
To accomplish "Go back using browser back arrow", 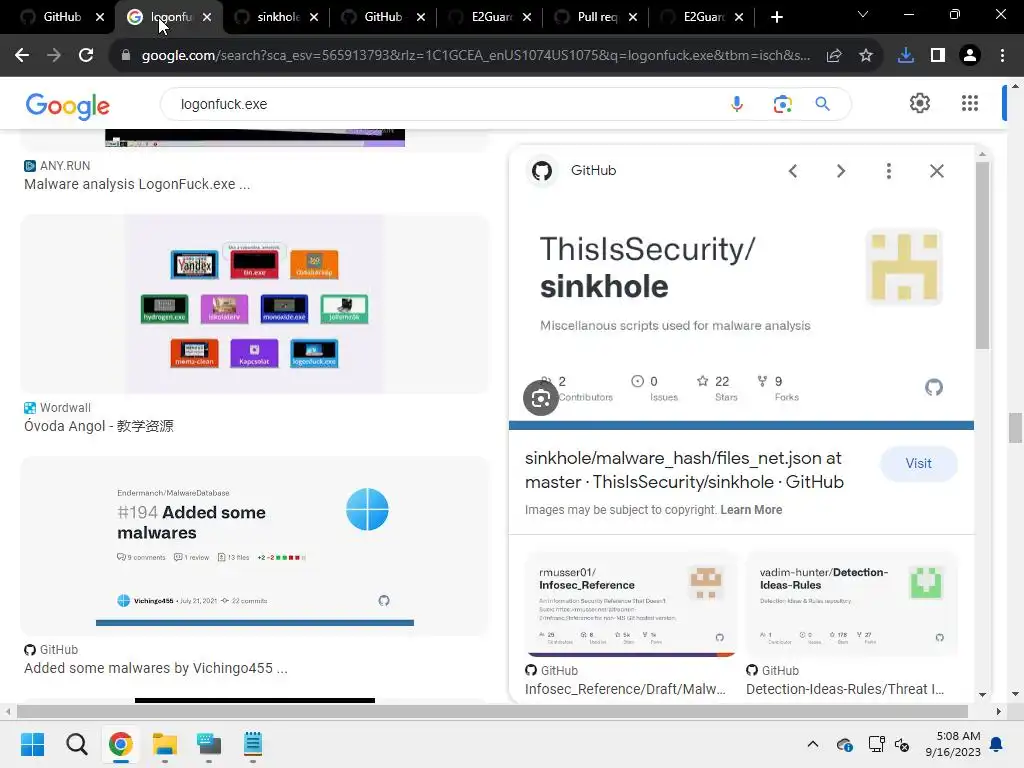I will [x=22, y=56].
